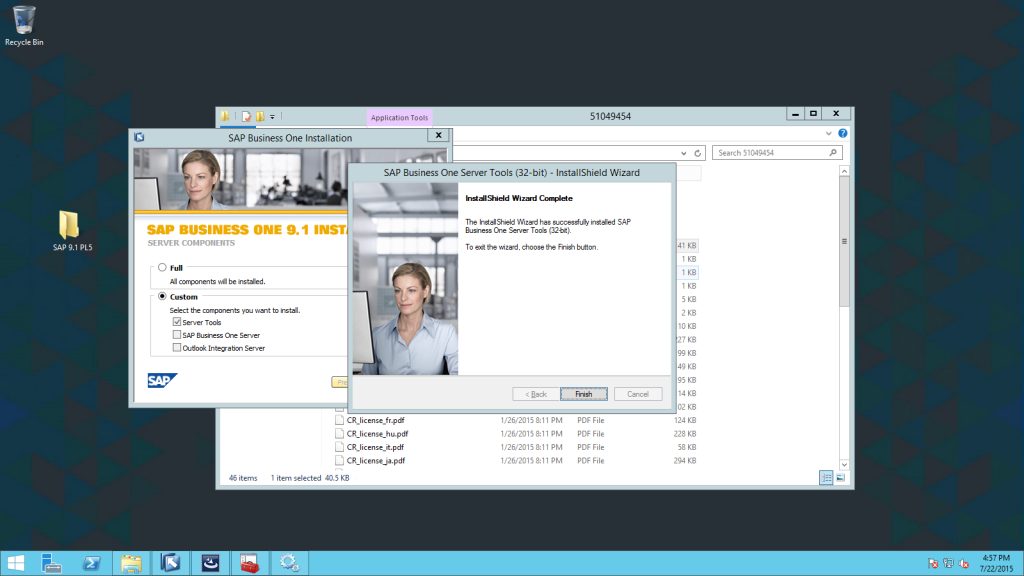The height and width of the screenshot is (576, 1024).
Task: Maximize the 51049454 Explorer window
Action: pyautogui.click(x=813, y=114)
